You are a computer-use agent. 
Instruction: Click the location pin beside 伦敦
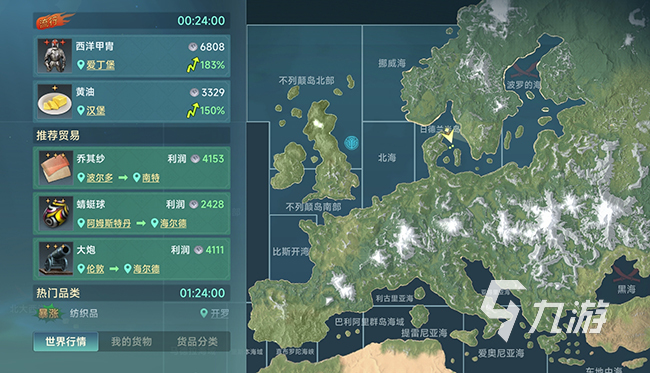point(81,269)
